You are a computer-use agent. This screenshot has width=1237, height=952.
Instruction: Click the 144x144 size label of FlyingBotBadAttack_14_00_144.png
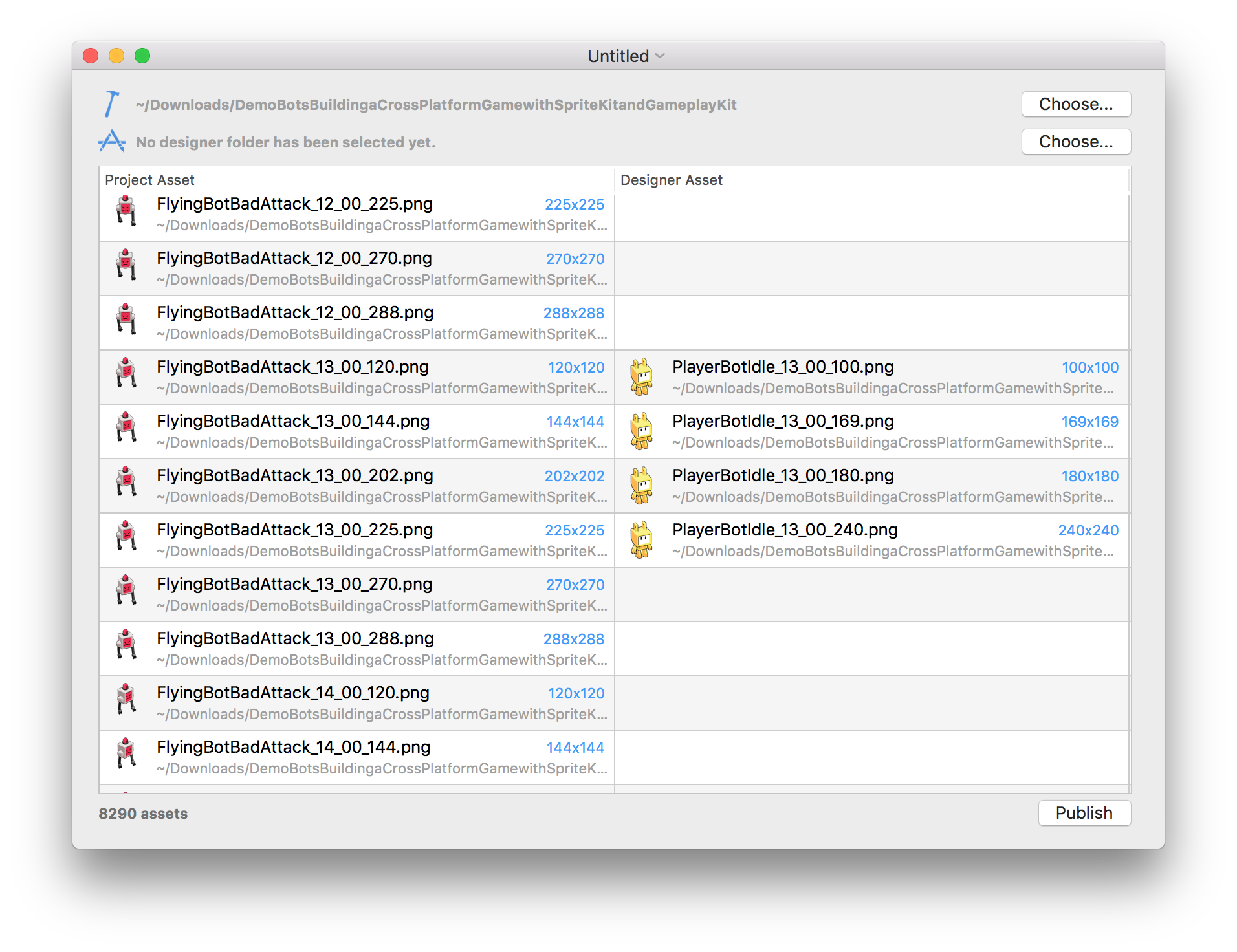[x=575, y=748]
